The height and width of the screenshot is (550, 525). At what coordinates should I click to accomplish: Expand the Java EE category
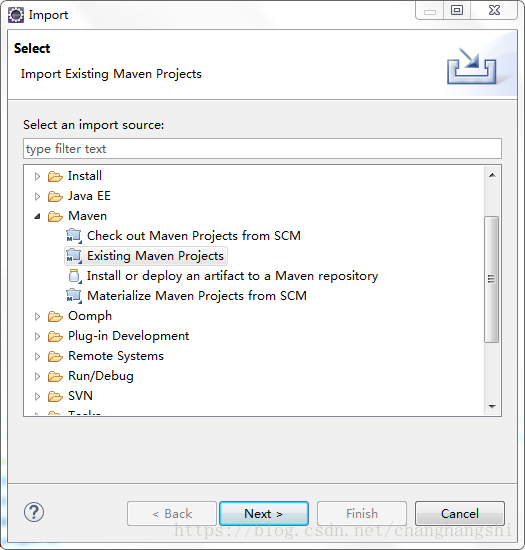pyautogui.click(x=38, y=196)
